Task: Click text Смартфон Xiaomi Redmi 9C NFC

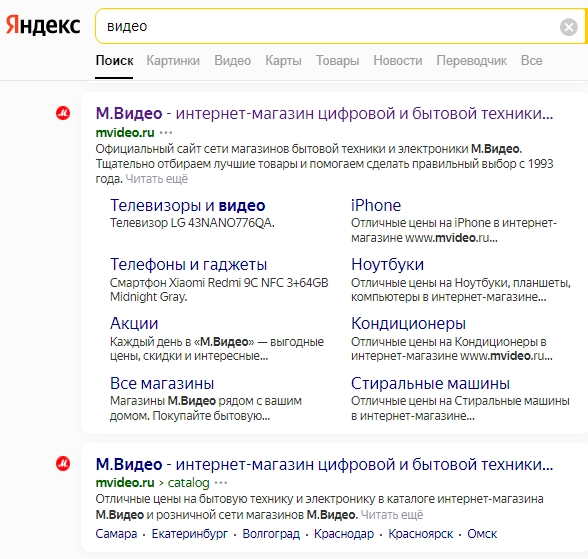Action: pyautogui.click(x=197, y=282)
